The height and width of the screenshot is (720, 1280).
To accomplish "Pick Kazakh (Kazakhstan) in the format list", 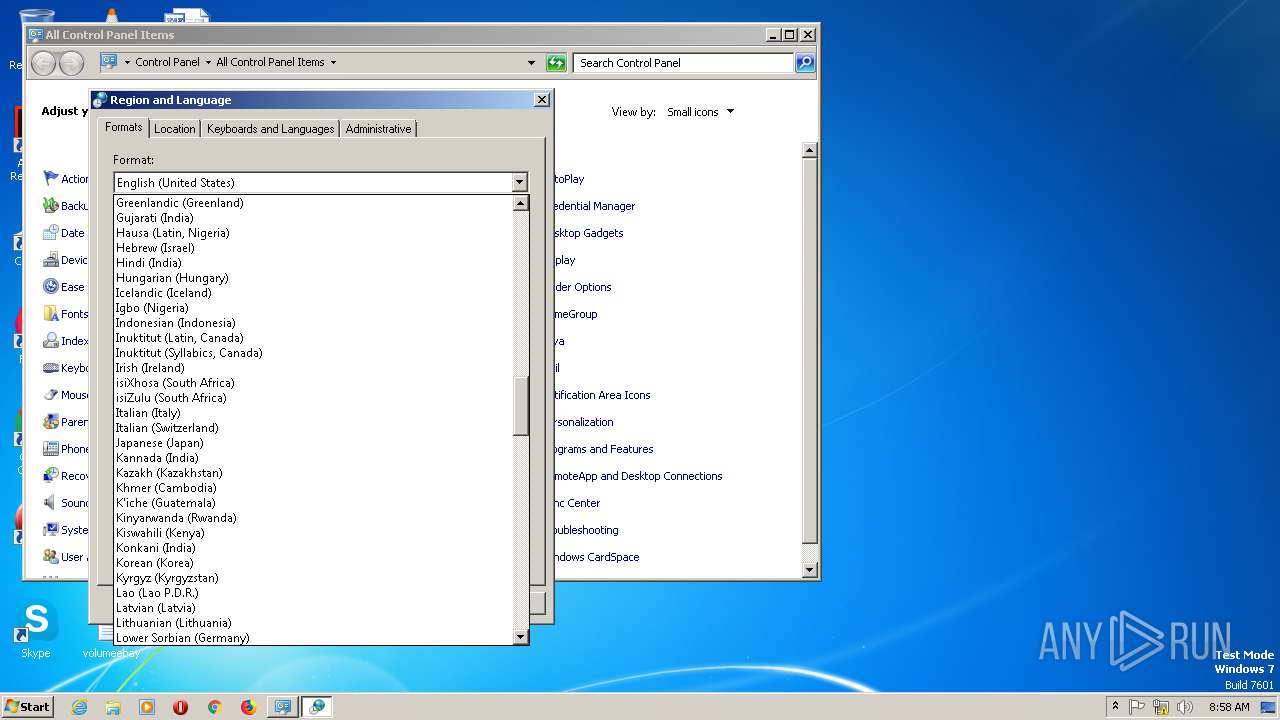I will 313,473.
